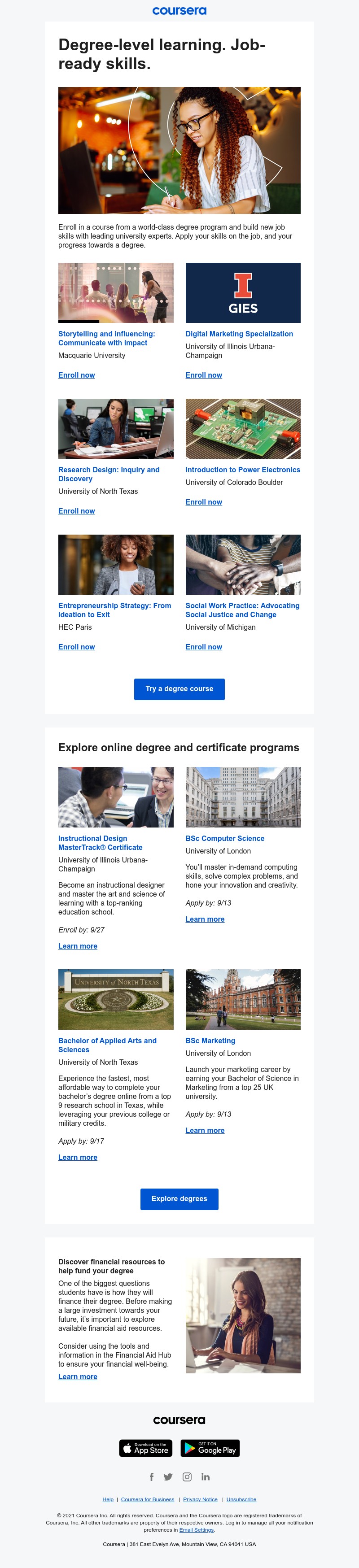This screenshot has width=359, height=1568.
Task: Open the Instagram social icon
Action: (x=187, y=1477)
